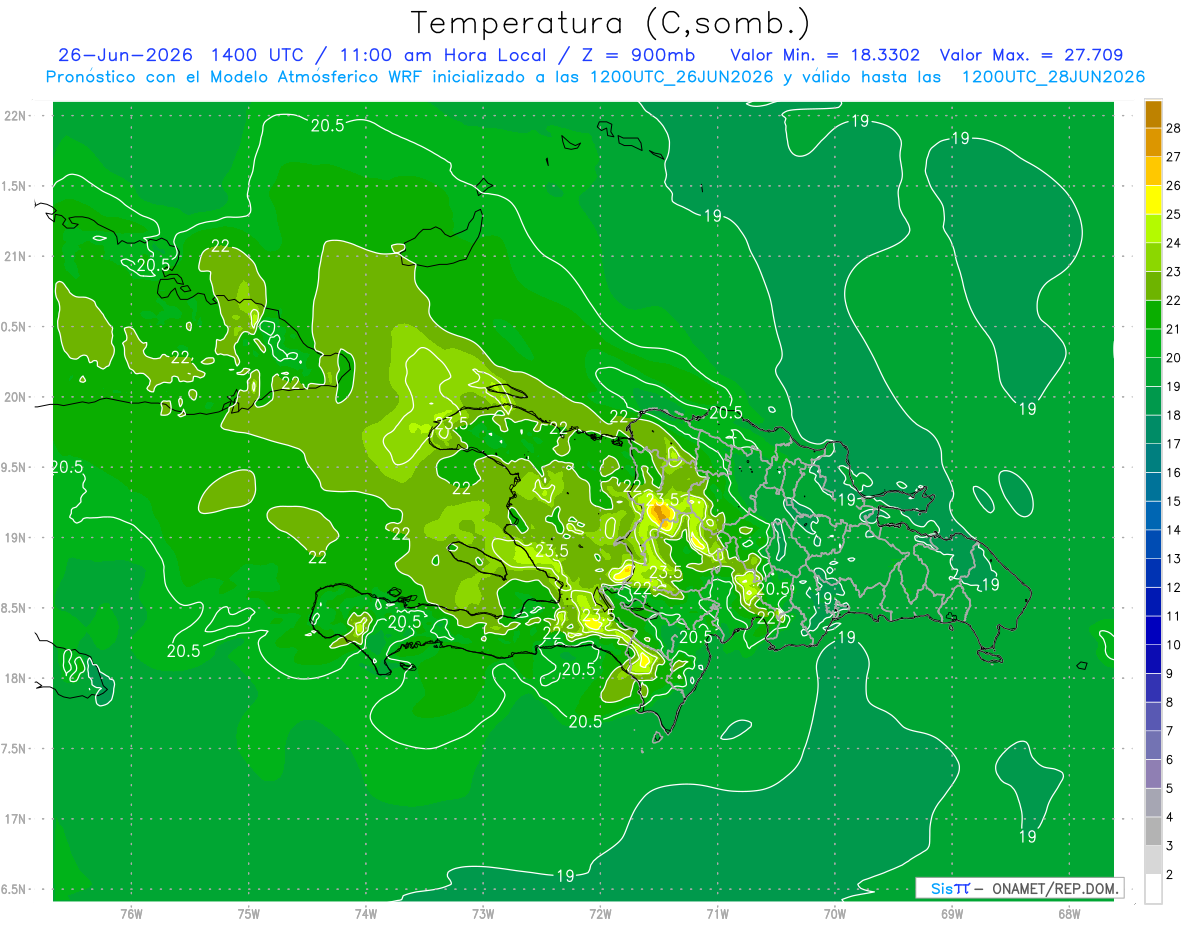Click the valid-until stamp '1200UTC_28JUN2026'
The height and width of the screenshot is (927, 1200).
[1053, 77]
